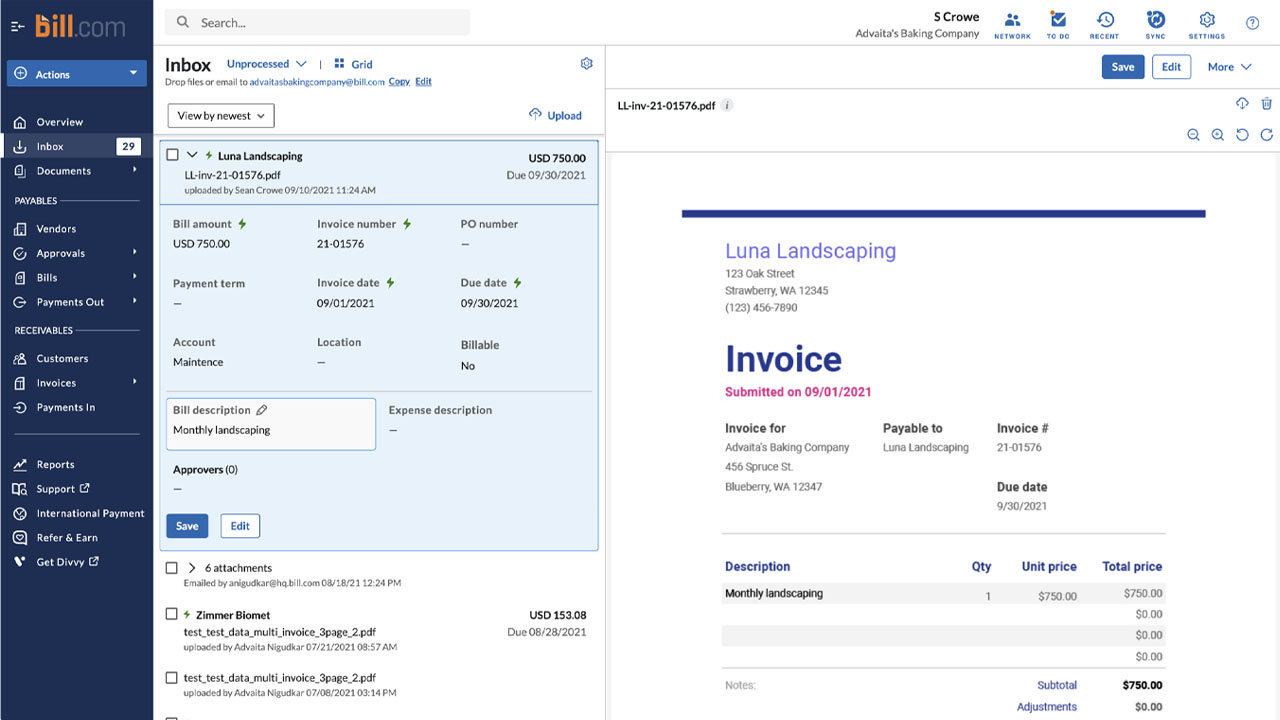Zoom out the invoice preview
Screen dimensions: 1280x720
click(1193, 135)
